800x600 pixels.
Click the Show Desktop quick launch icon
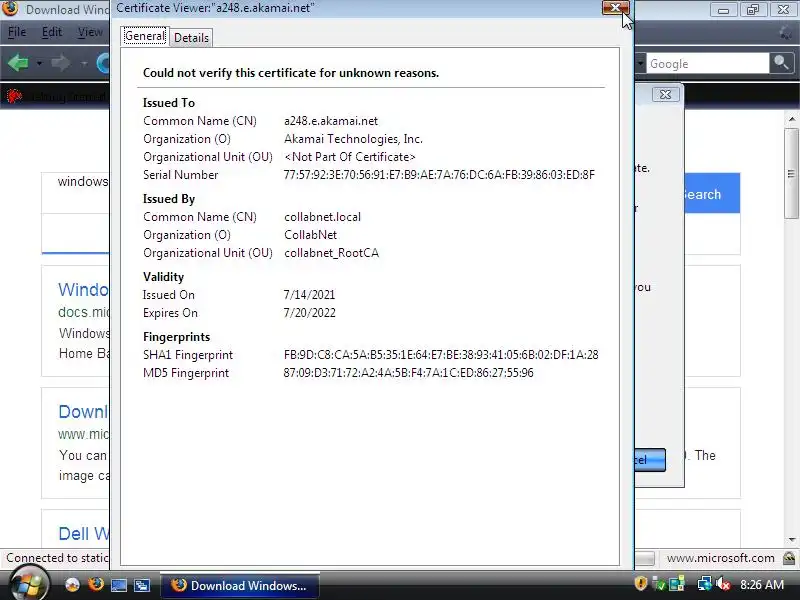pos(119,585)
